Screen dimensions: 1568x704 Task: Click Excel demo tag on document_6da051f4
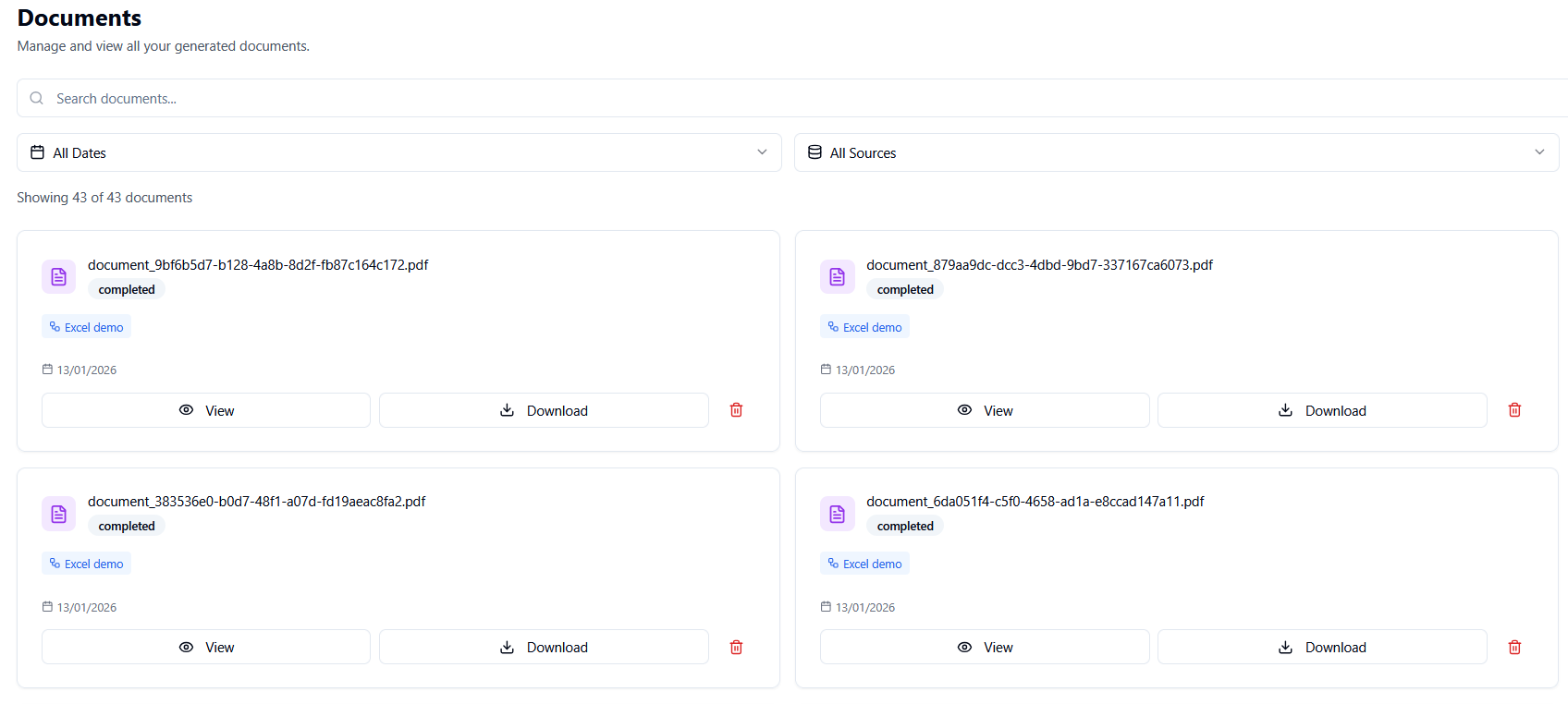tap(865, 564)
